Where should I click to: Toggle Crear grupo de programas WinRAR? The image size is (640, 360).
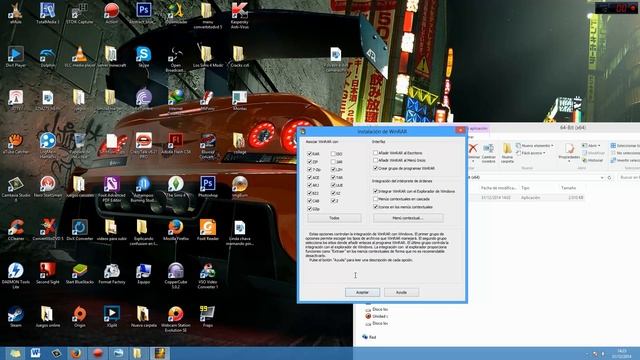[375, 168]
